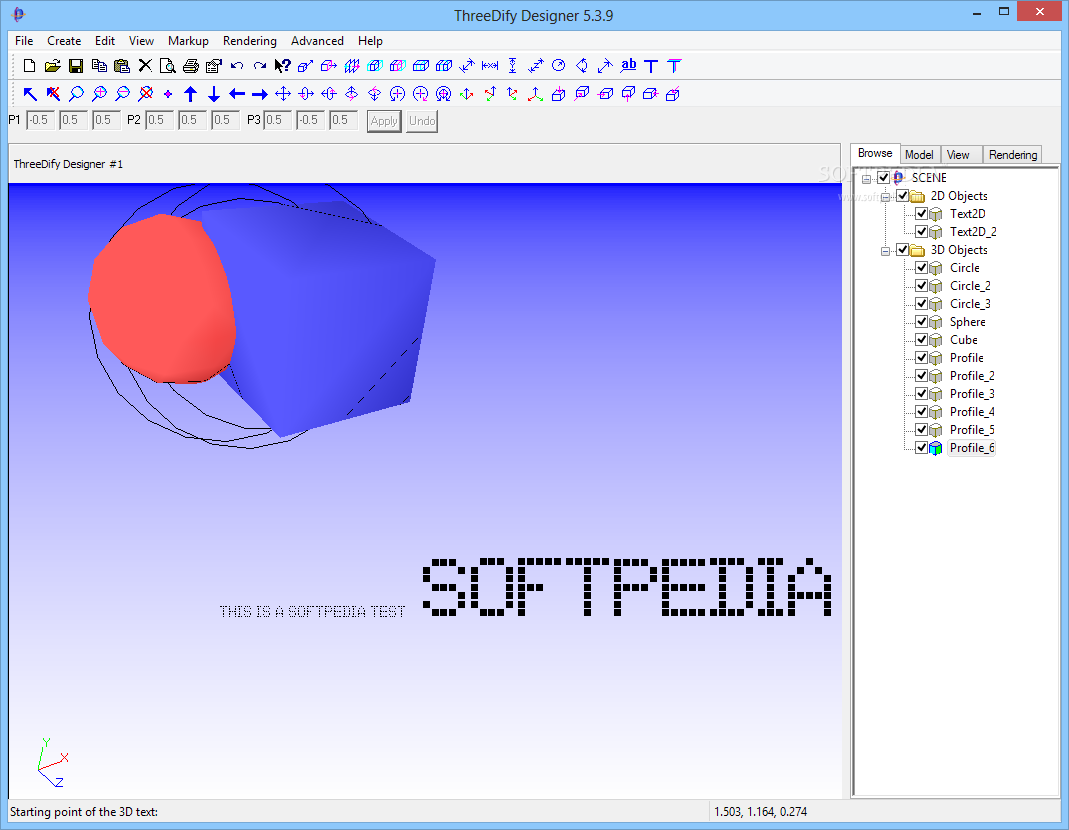
Task: Save the scene with the floppy disk icon
Action: pos(76,66)
